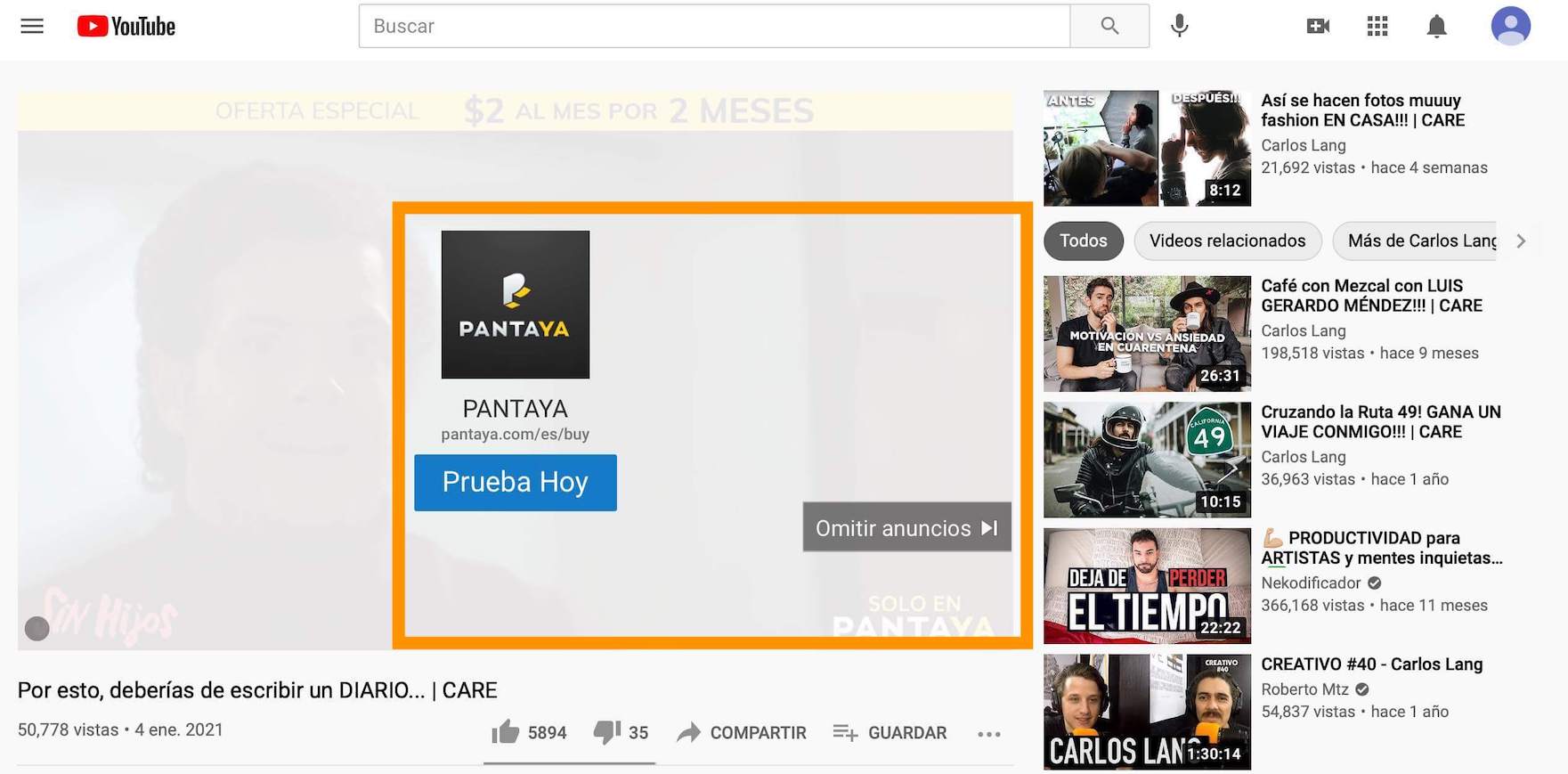The width and height of the screenshot is (1568, 774).
Task: Open the notifications bell
Action: coord(1436,26)
